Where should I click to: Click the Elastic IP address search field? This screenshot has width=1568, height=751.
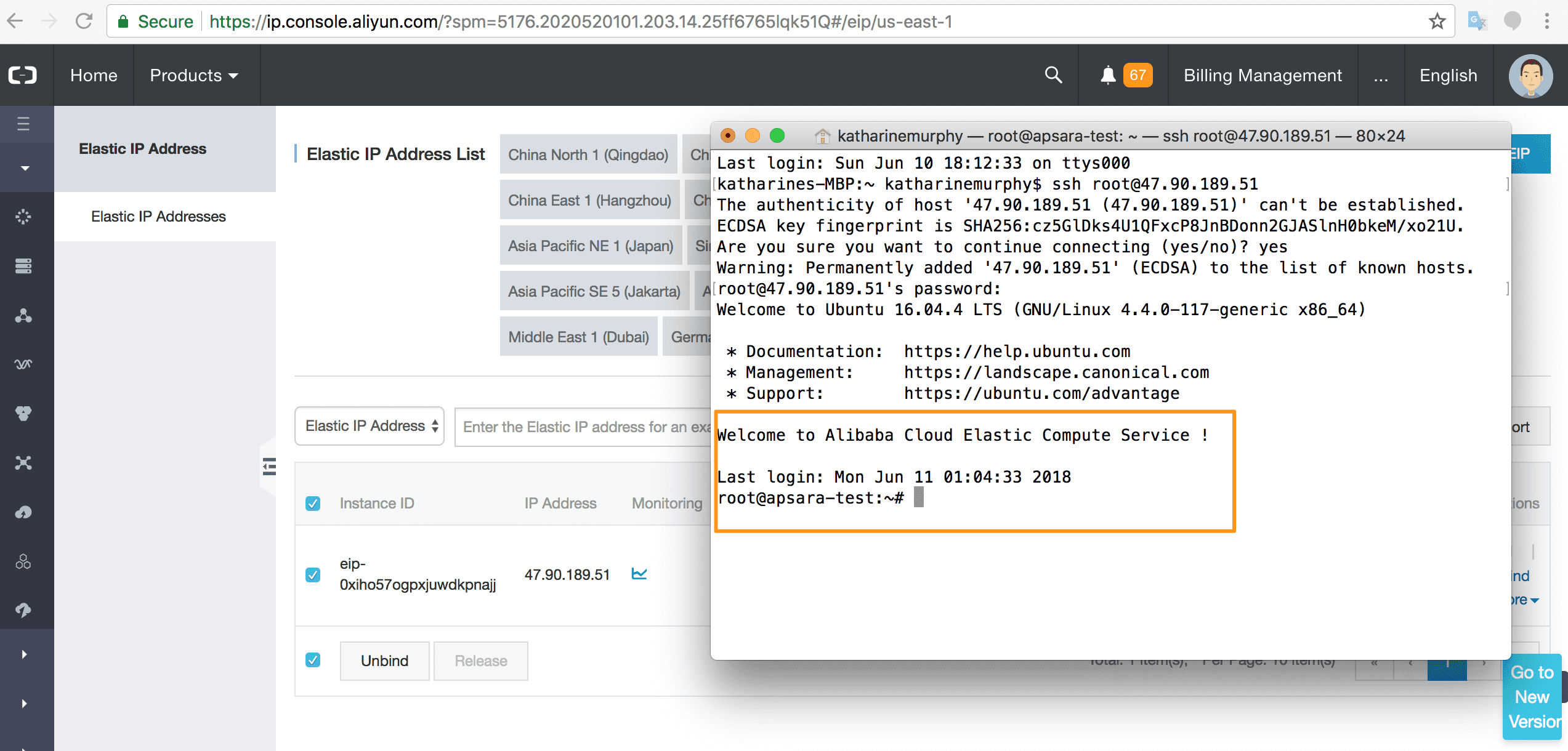[x=583, y=427]
